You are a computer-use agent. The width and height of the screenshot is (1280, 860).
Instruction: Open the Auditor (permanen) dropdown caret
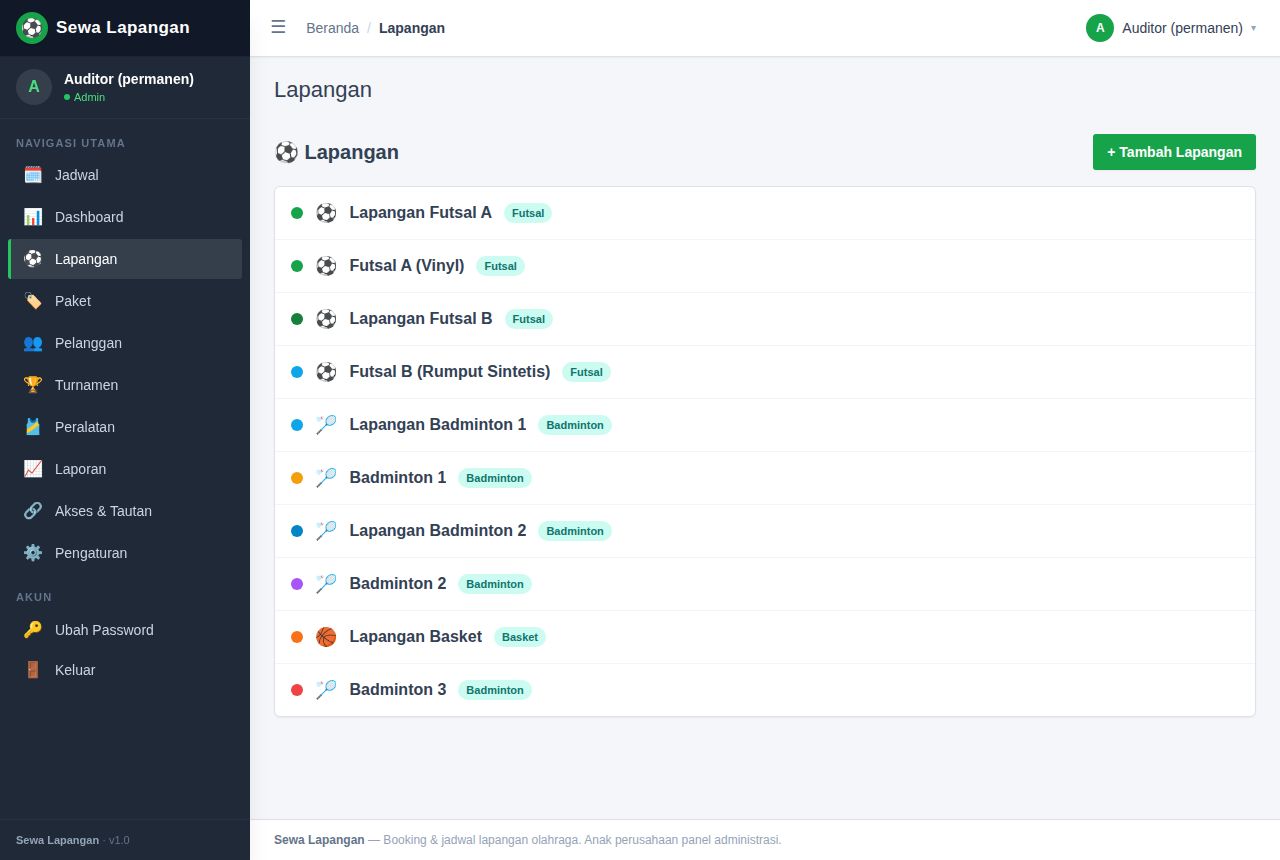(x=1253, y=28)
